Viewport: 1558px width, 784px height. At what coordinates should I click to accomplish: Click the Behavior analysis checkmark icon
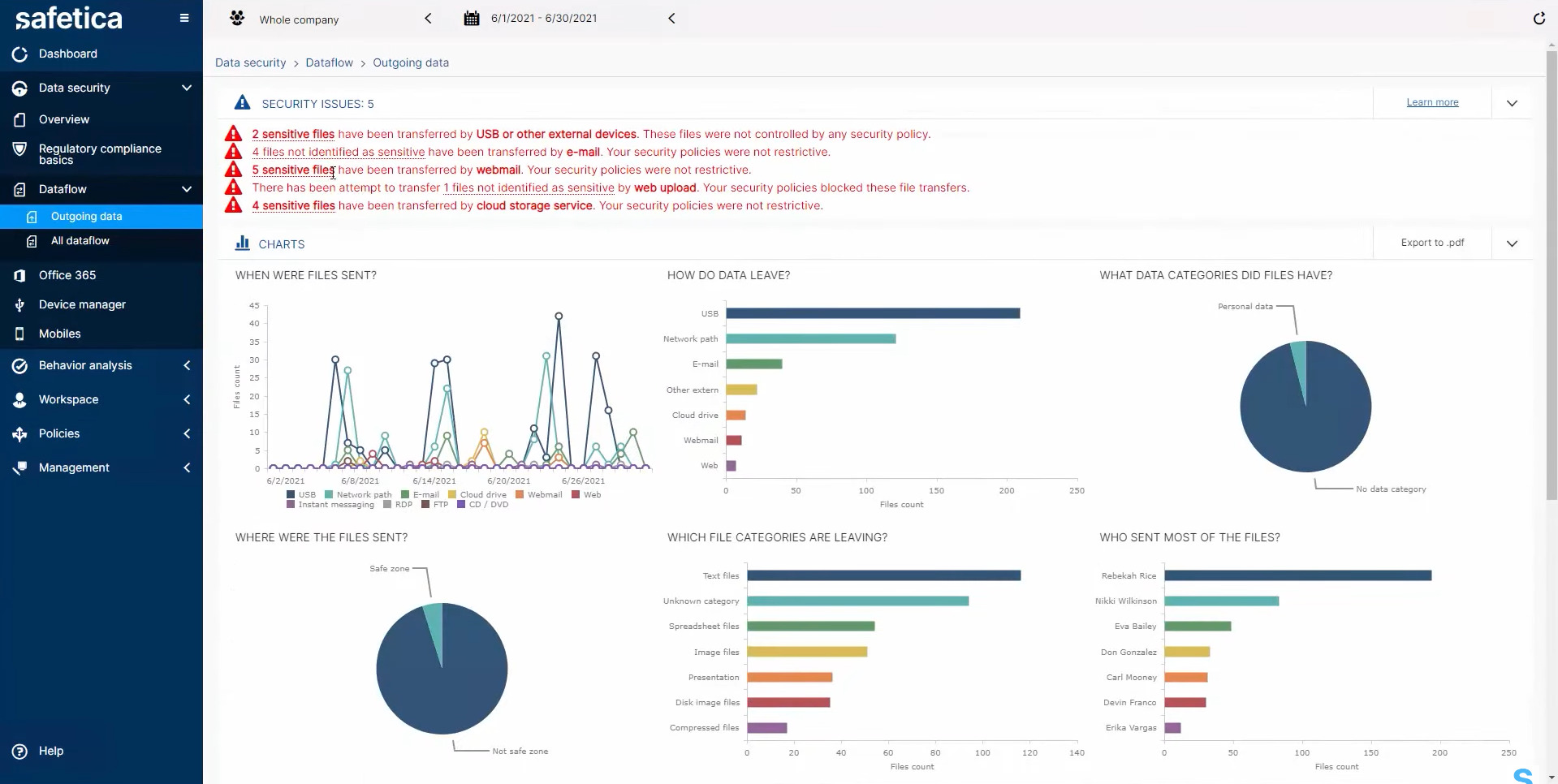[19, 365]
